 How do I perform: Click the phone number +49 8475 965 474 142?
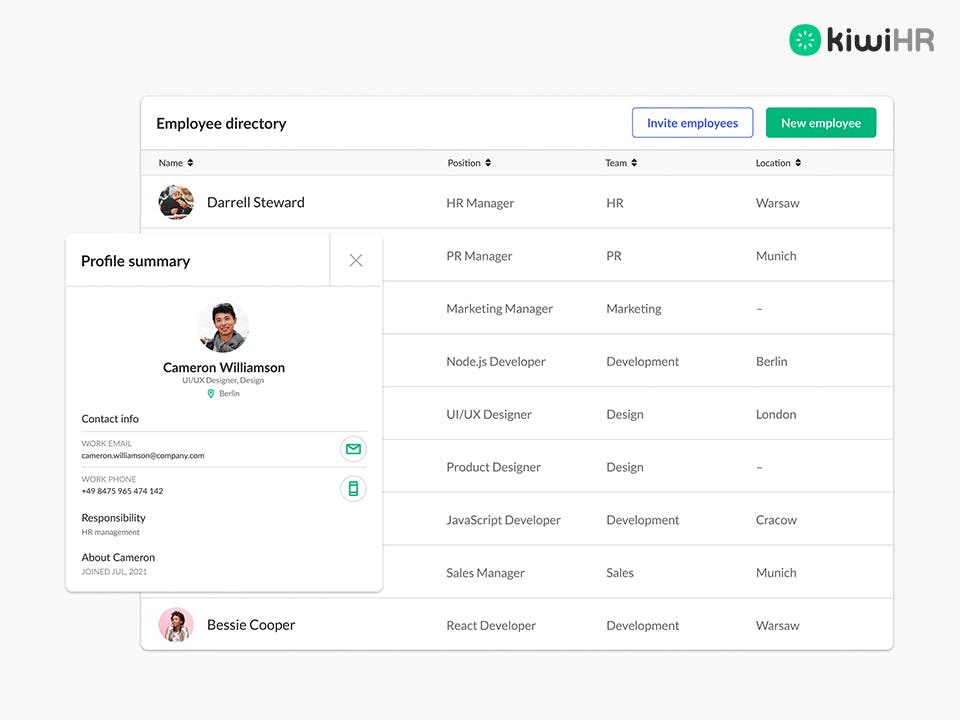pyautogui.click(x=122, y=491)
